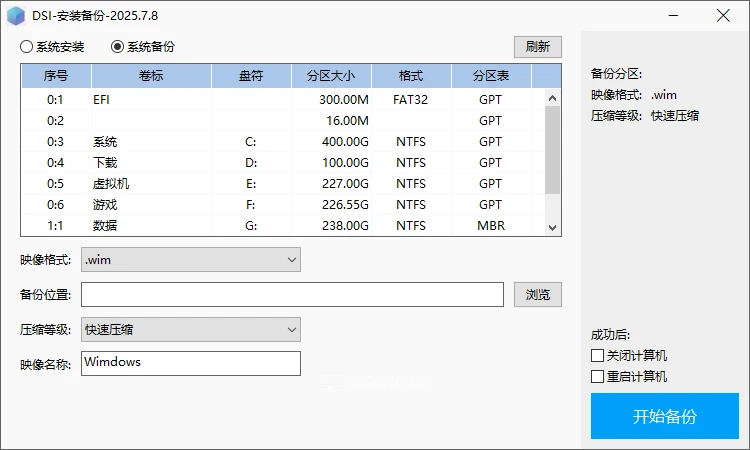Minimize the DSI window
Viewport: 750px width, 450px height.
click(x=673, y=15)
